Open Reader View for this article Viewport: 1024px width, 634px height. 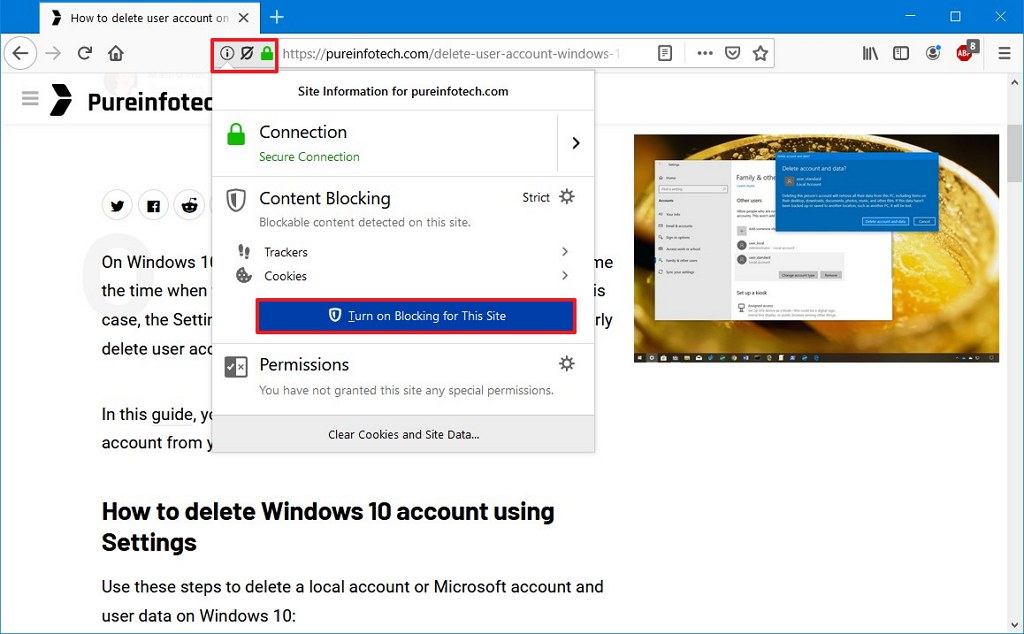[x=665, y=53]
